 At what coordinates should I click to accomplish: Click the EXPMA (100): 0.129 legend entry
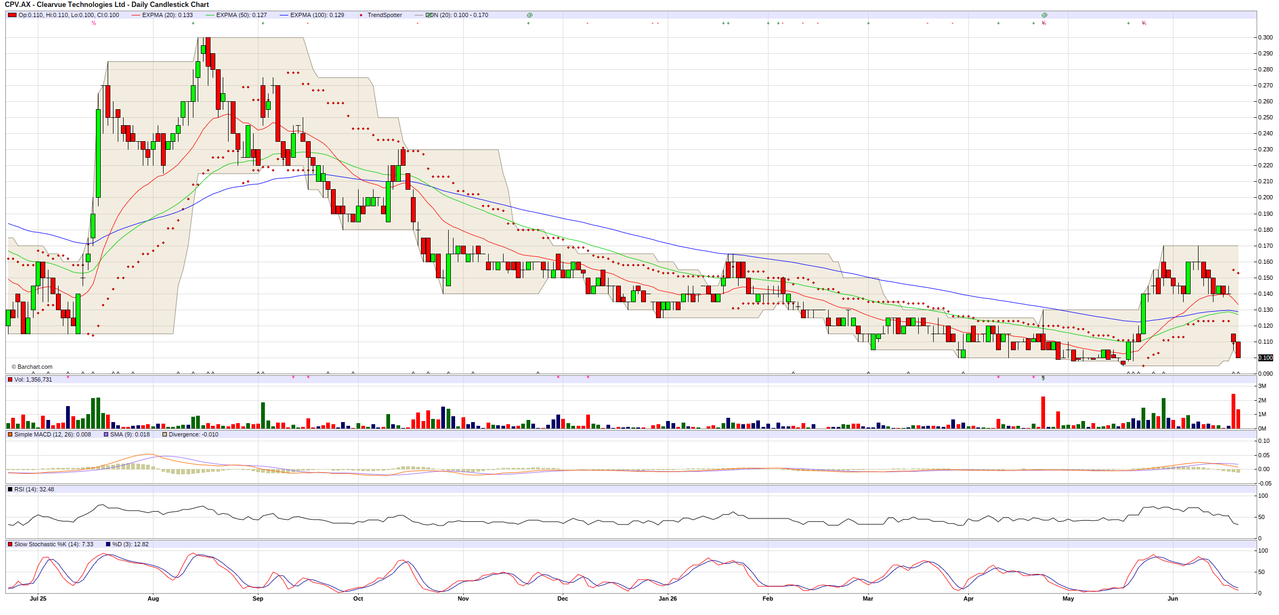tap(311, 15)
